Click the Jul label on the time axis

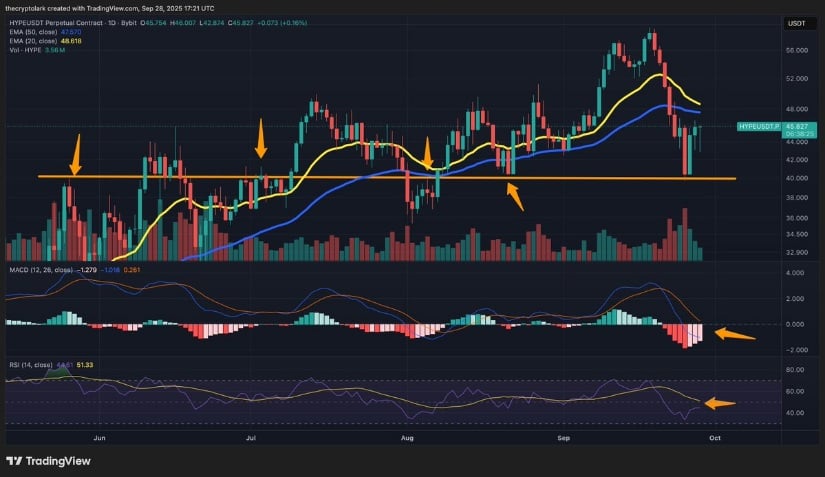[x=252, y=437]
